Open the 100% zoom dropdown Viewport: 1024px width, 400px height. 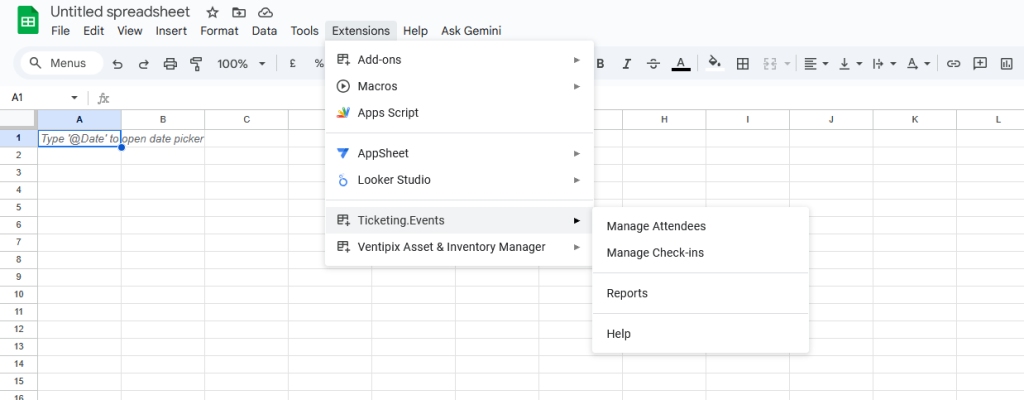[x=241, y=64]
